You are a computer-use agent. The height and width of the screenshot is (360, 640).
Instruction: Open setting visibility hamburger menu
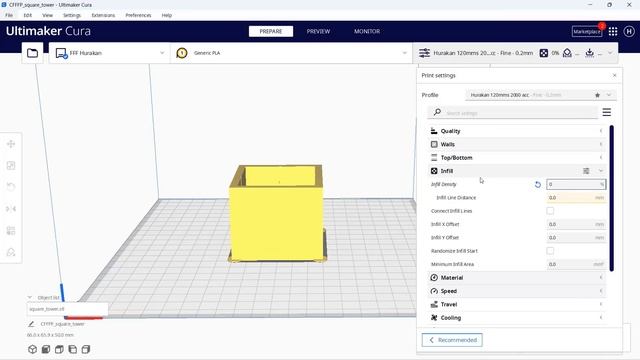(x=607, y=112)
